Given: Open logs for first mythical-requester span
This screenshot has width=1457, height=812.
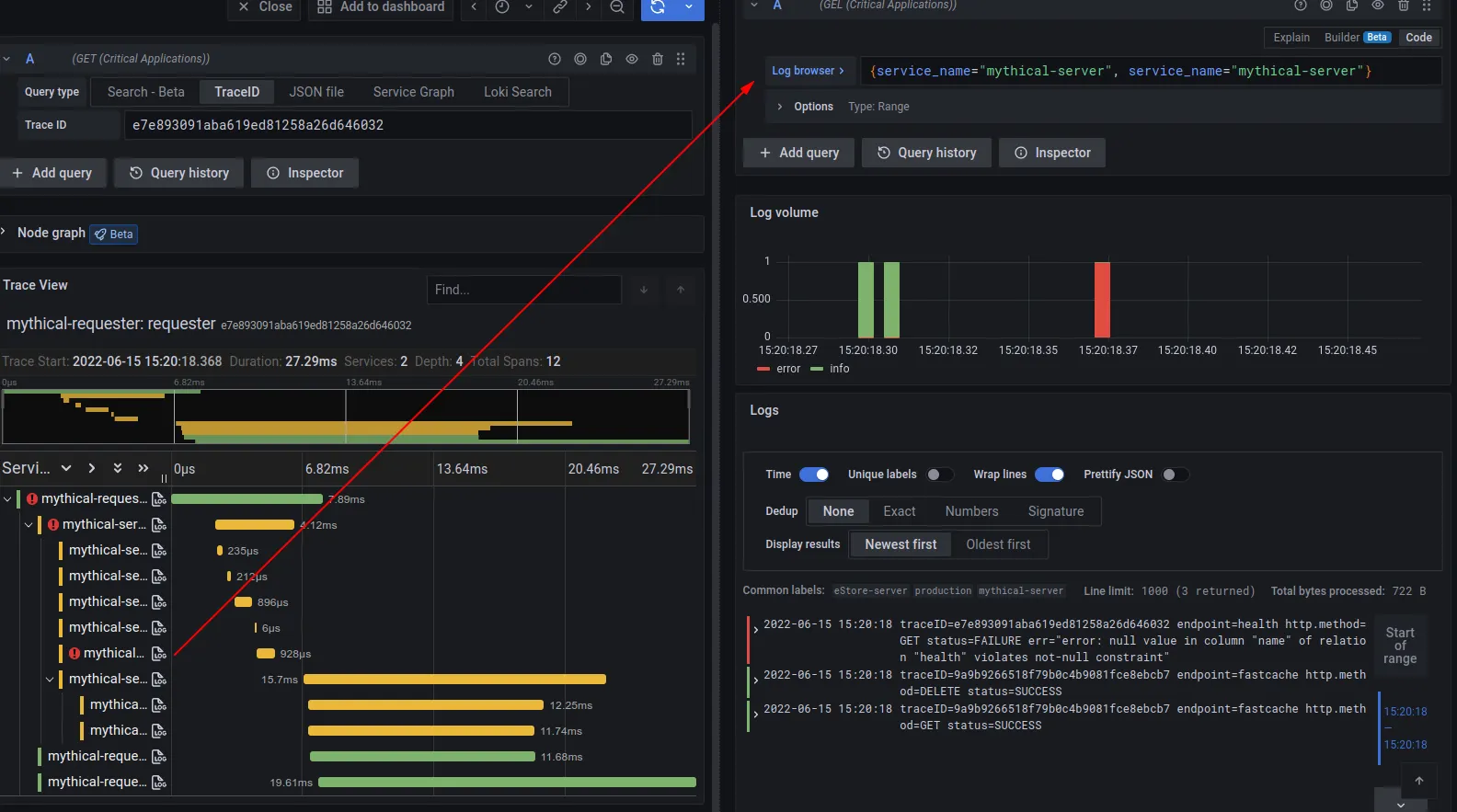Looking at the screenshot, I should tap(159, 499).
